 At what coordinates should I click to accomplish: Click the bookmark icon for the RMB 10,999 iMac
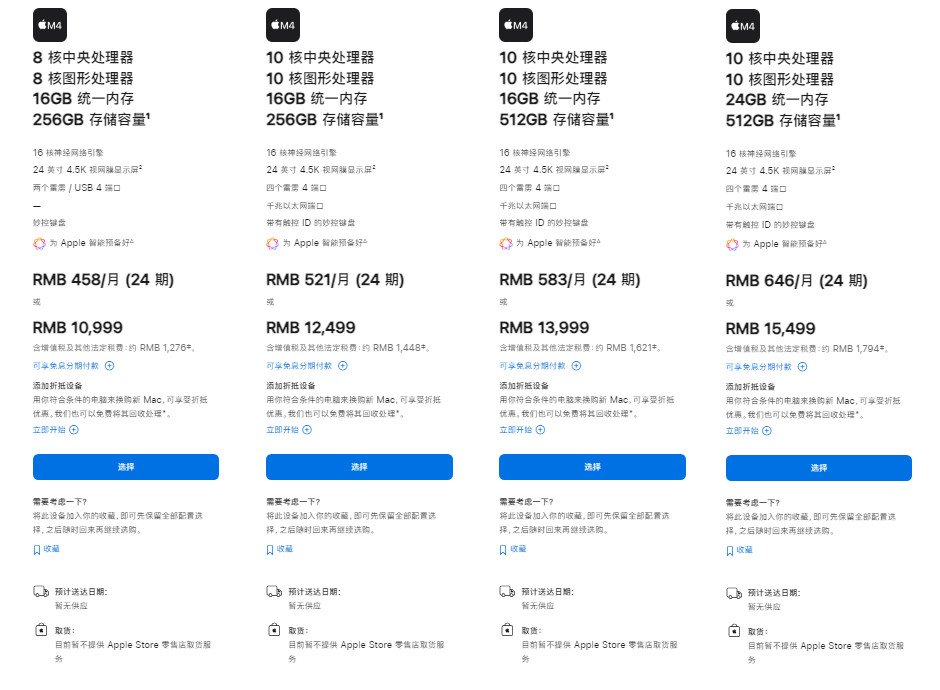click(37, 549)
